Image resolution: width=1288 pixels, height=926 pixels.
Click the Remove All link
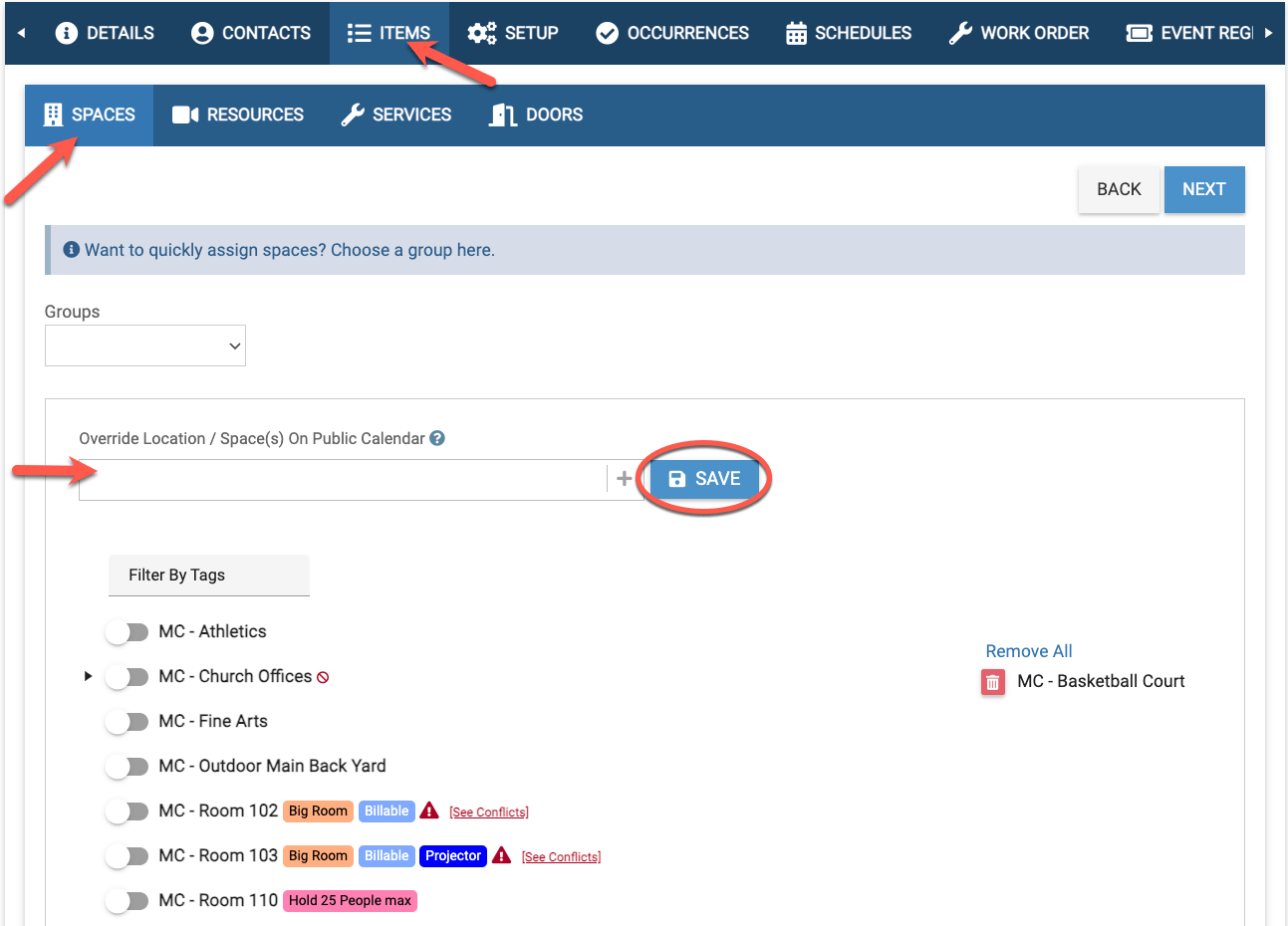[x=1028, y=650]
